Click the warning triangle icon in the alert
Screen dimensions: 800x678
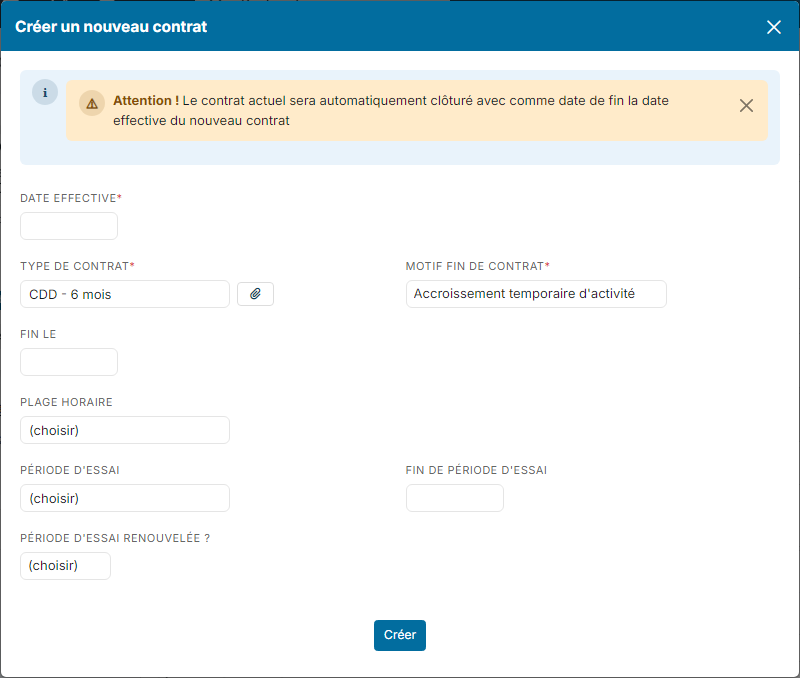pyautogui.click(x=92, y=104)
